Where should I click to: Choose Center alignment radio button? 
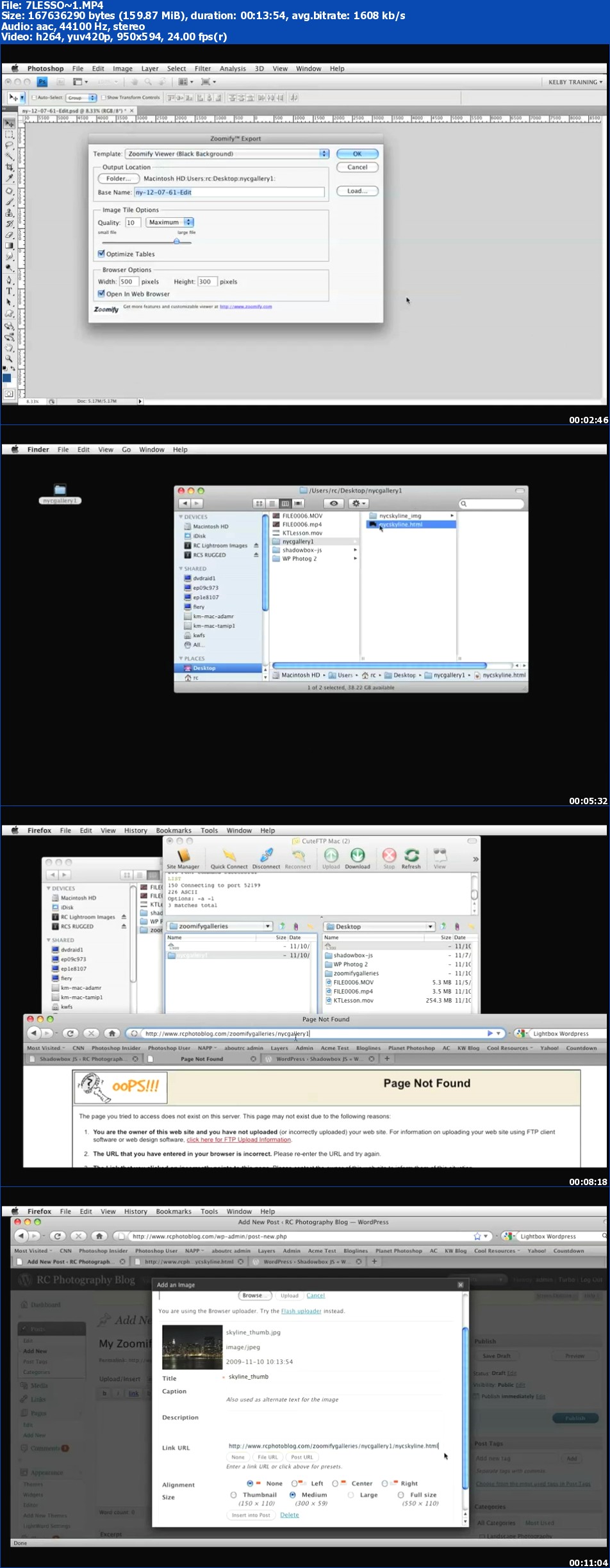coord(335,1483)
